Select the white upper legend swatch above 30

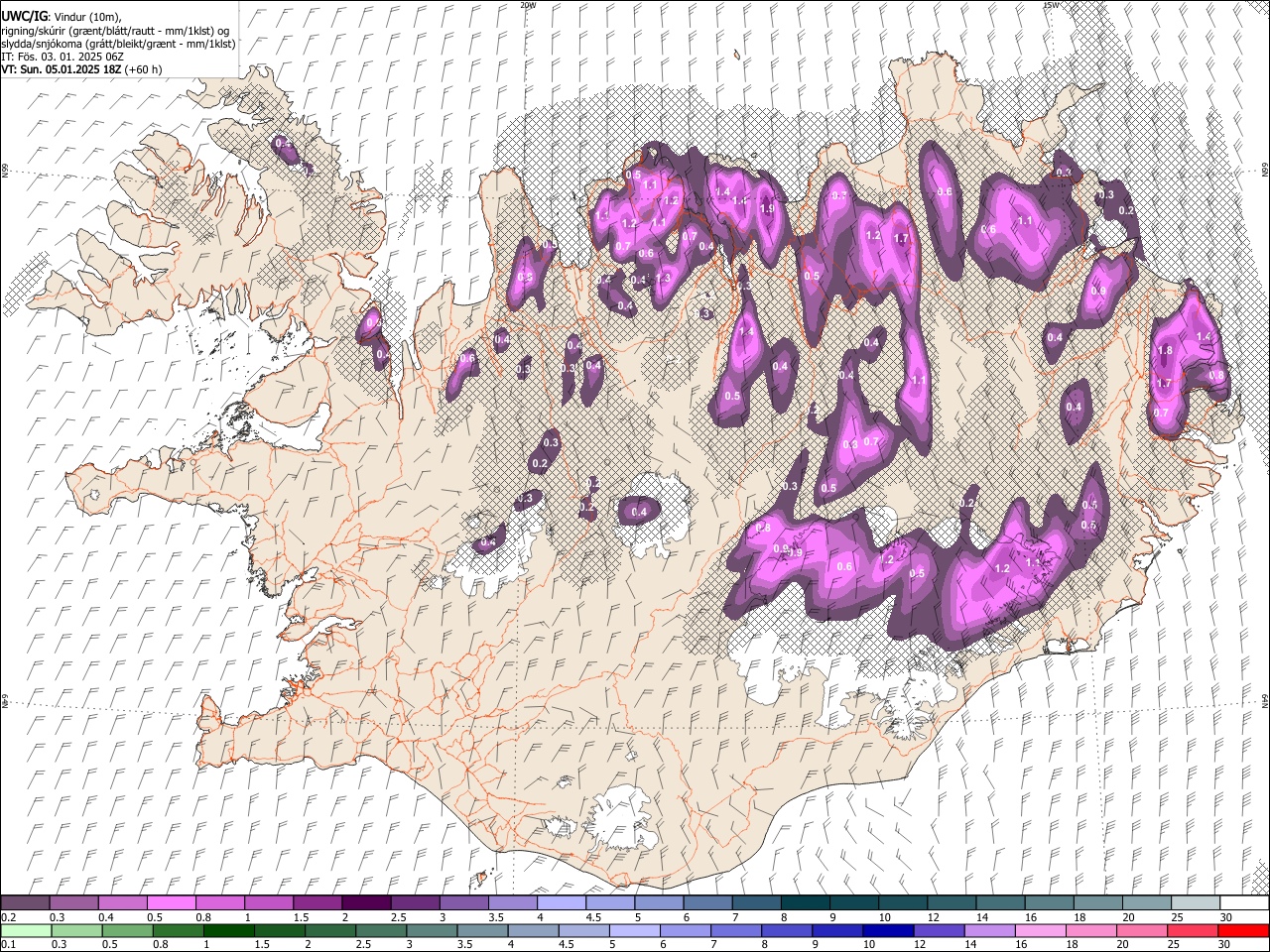click(1244, 903)
